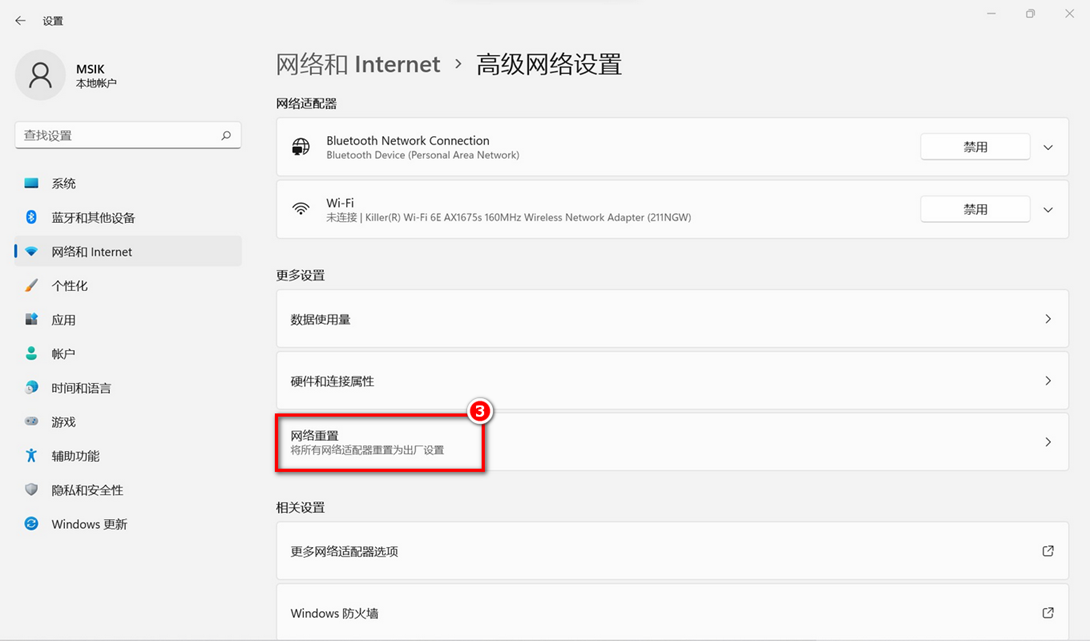Click the back arrow icon in title bar
1090x641 pixels.
pos(20,21)
